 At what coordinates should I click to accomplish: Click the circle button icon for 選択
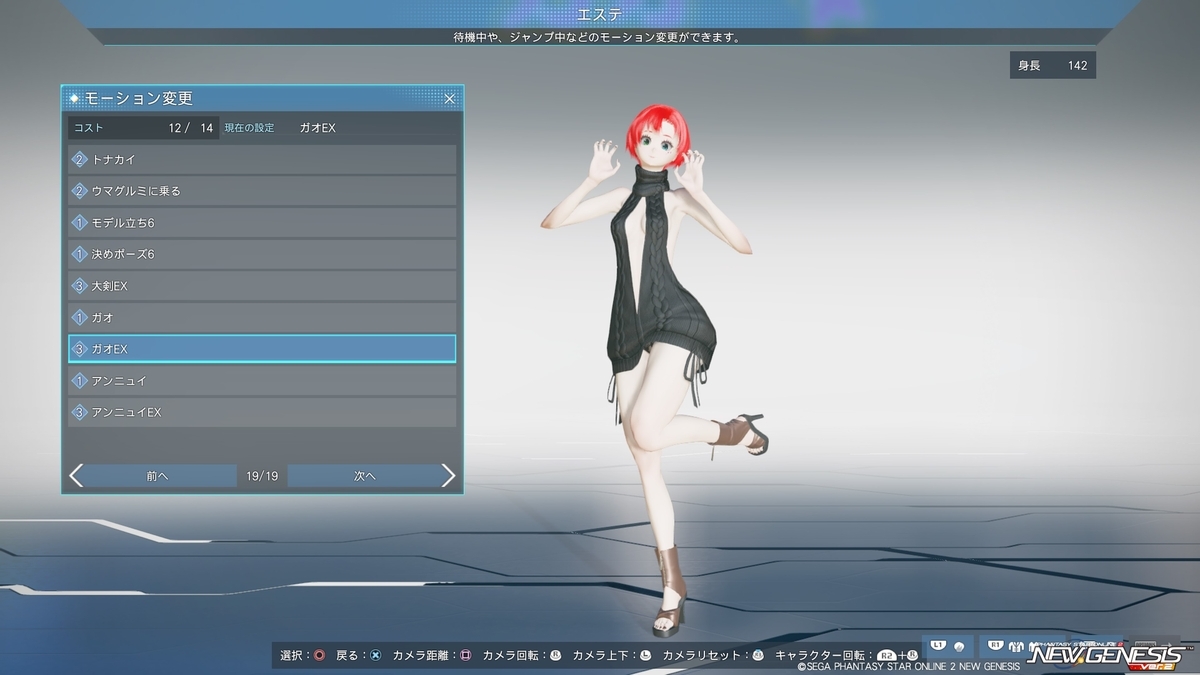[x=319, y=656]
